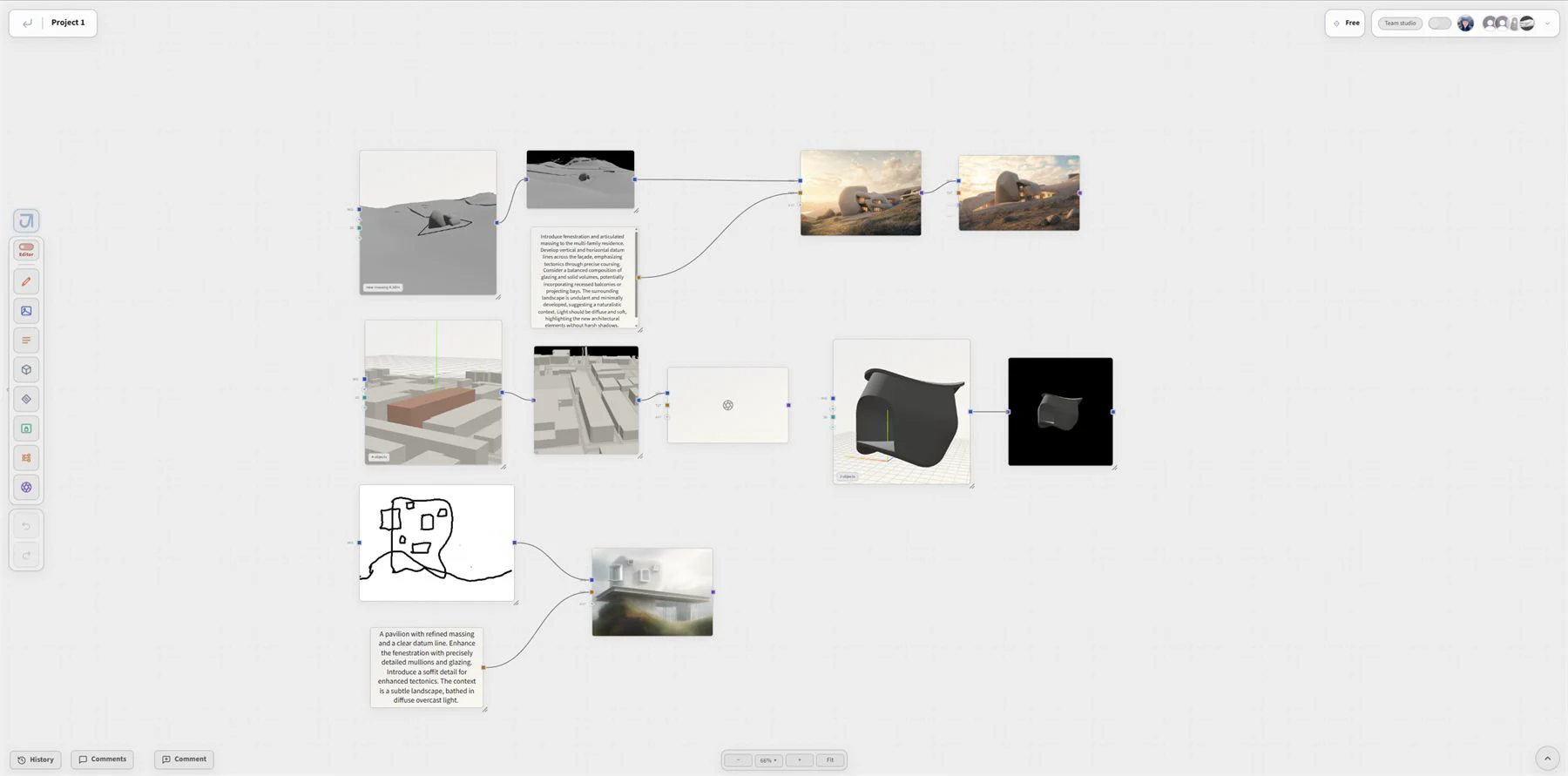This screenshot has height=776, width=1568.
Task: Select the black background shell render
Action: 1060,412
